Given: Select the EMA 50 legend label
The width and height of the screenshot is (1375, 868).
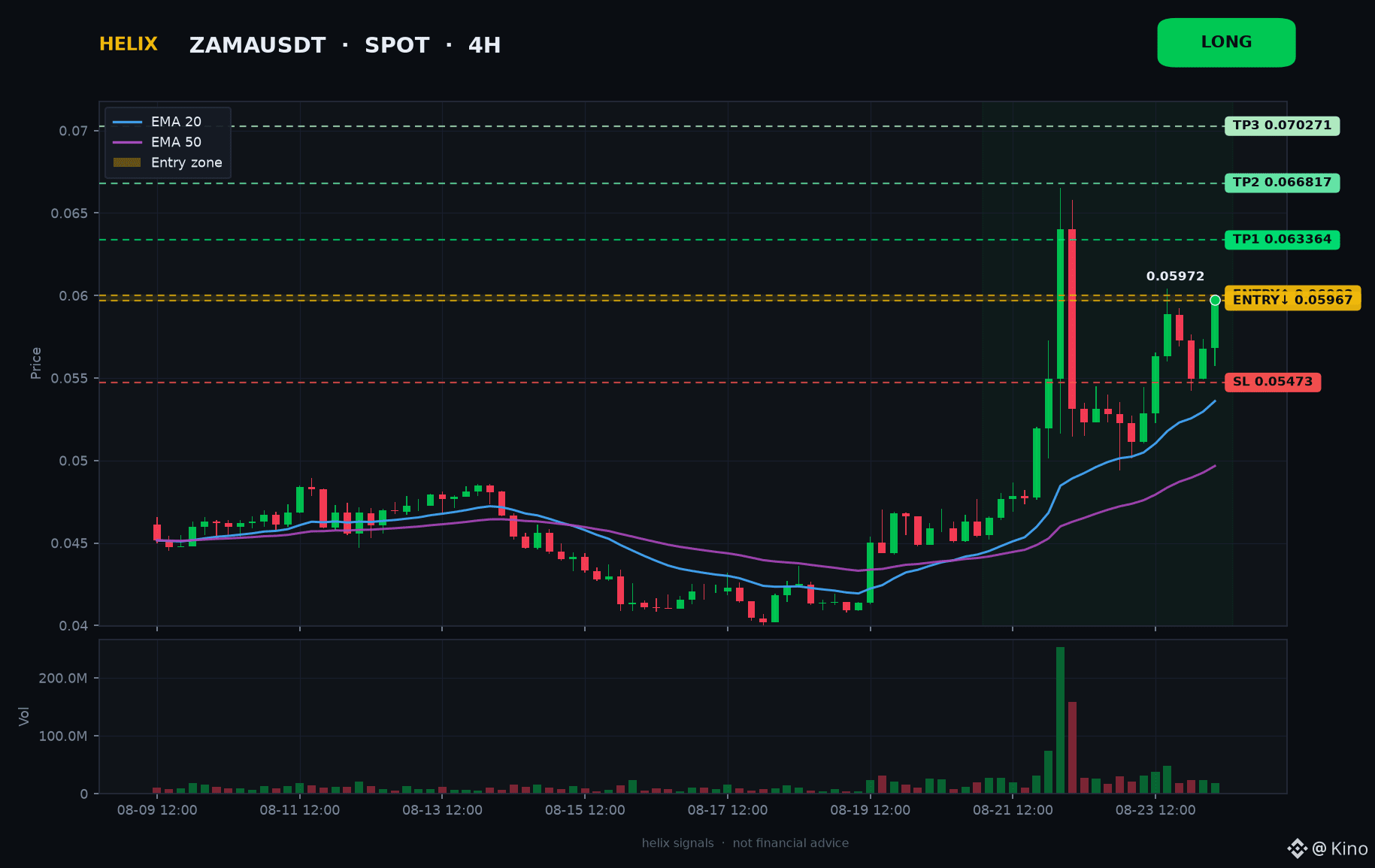Looking at the screenshot, I should pyautogui.click(x=176, y=142).
